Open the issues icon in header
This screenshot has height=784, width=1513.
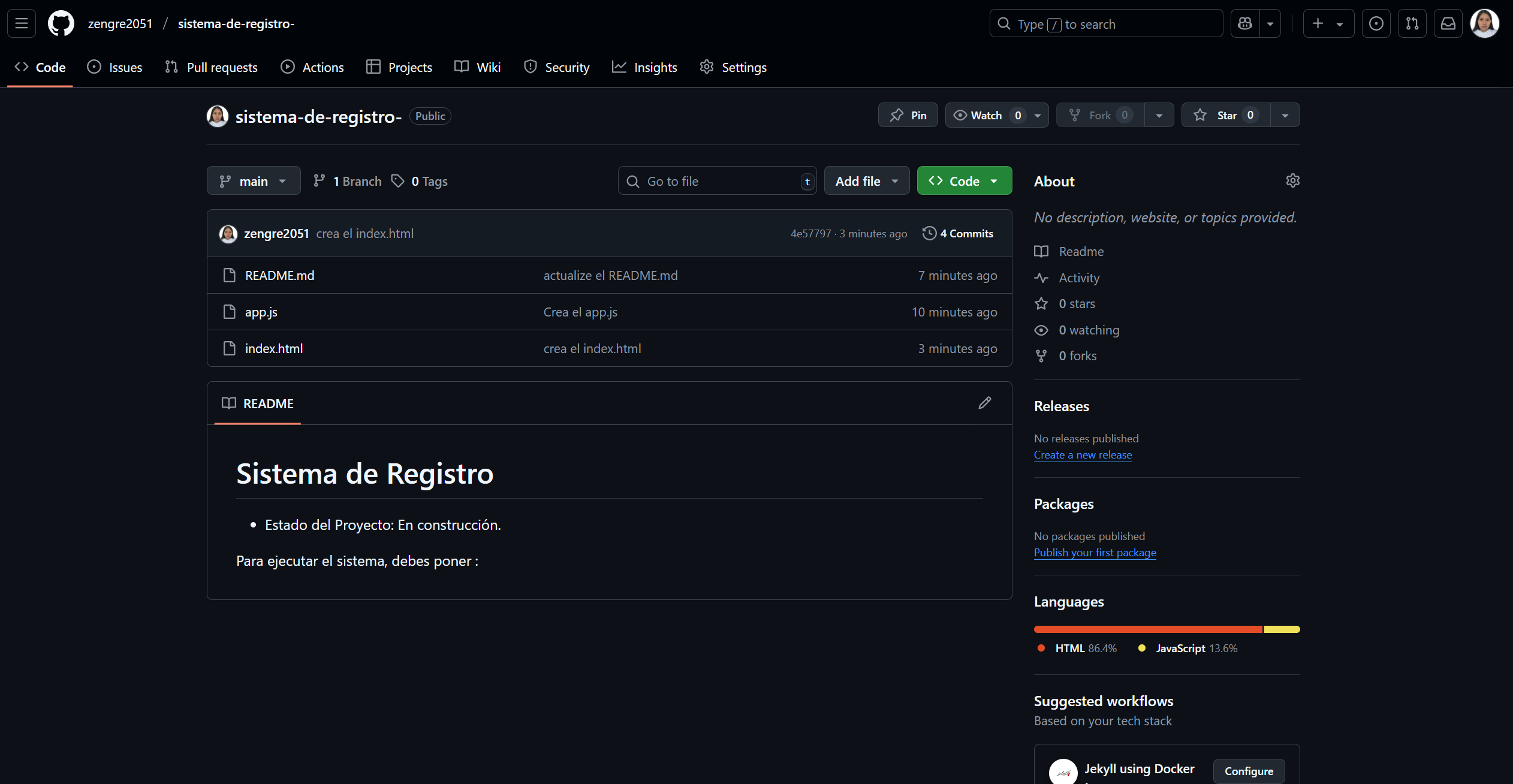(1376, 23)
